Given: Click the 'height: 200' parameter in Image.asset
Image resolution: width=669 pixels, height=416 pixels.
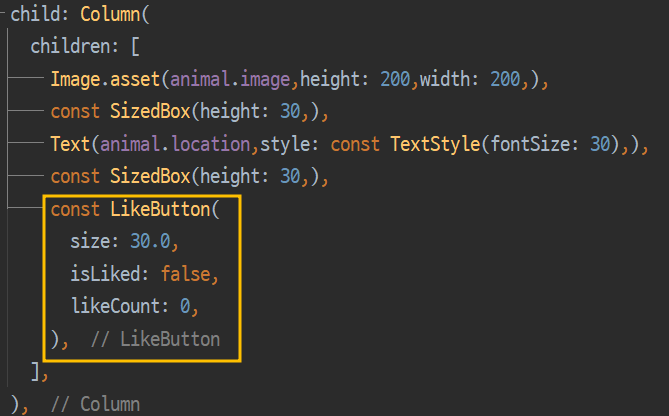Looking at the screenshot, I should [x=355, y=79].
